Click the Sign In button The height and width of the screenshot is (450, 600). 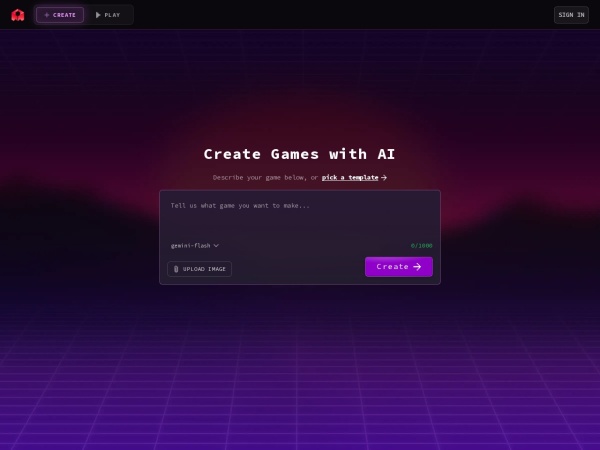(x=571, y=15)
